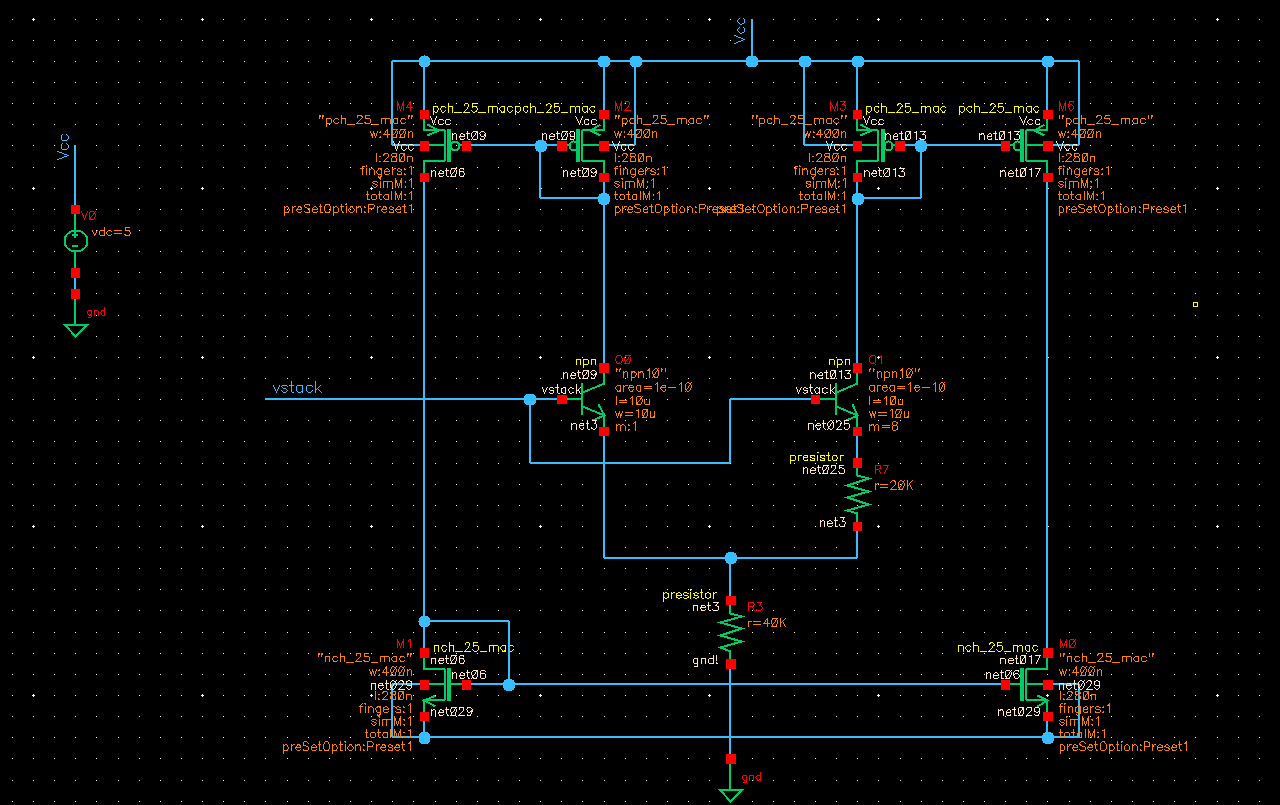Click the 'R7' instance name

tap(881, 469)
